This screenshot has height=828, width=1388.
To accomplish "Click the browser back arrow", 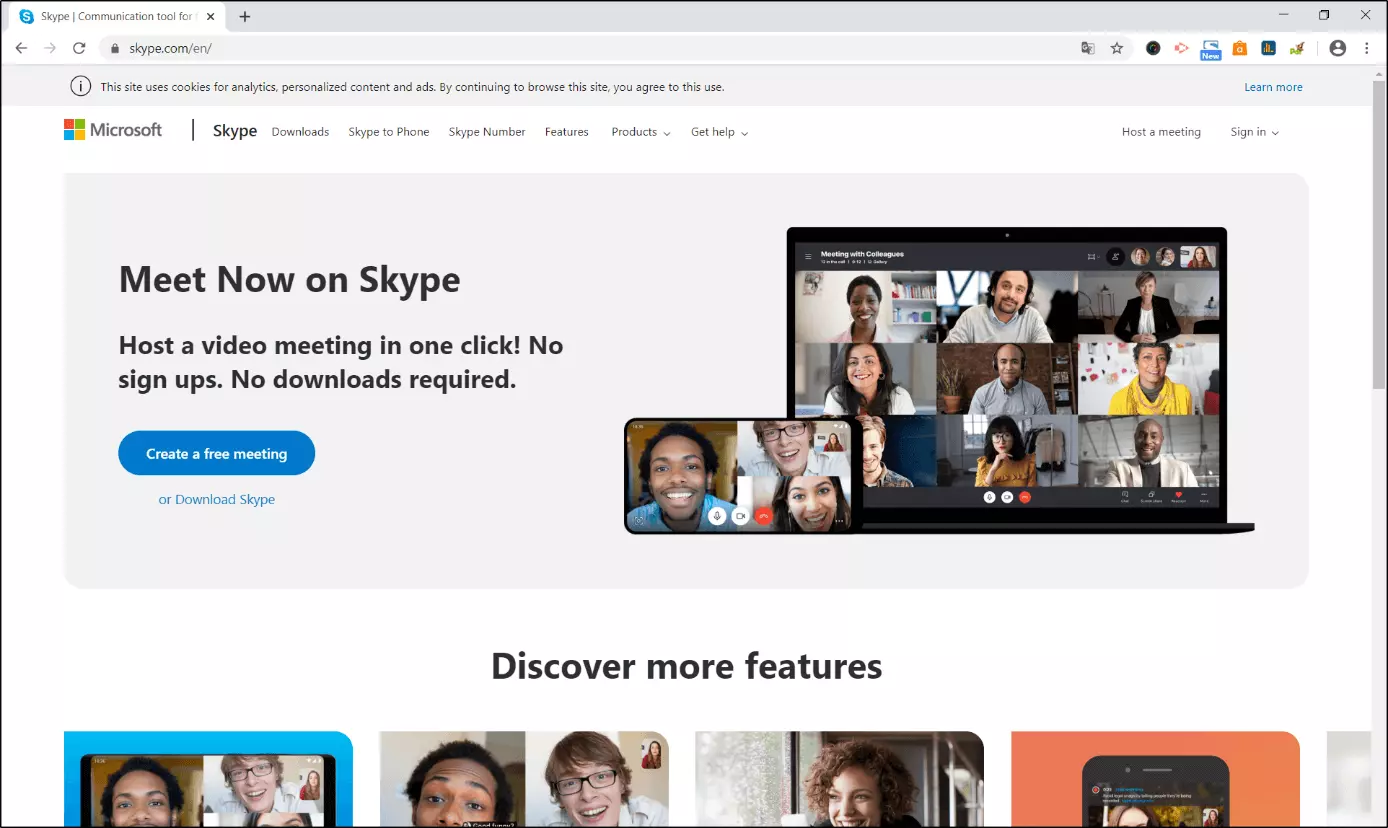I will [x=21, y=48].
